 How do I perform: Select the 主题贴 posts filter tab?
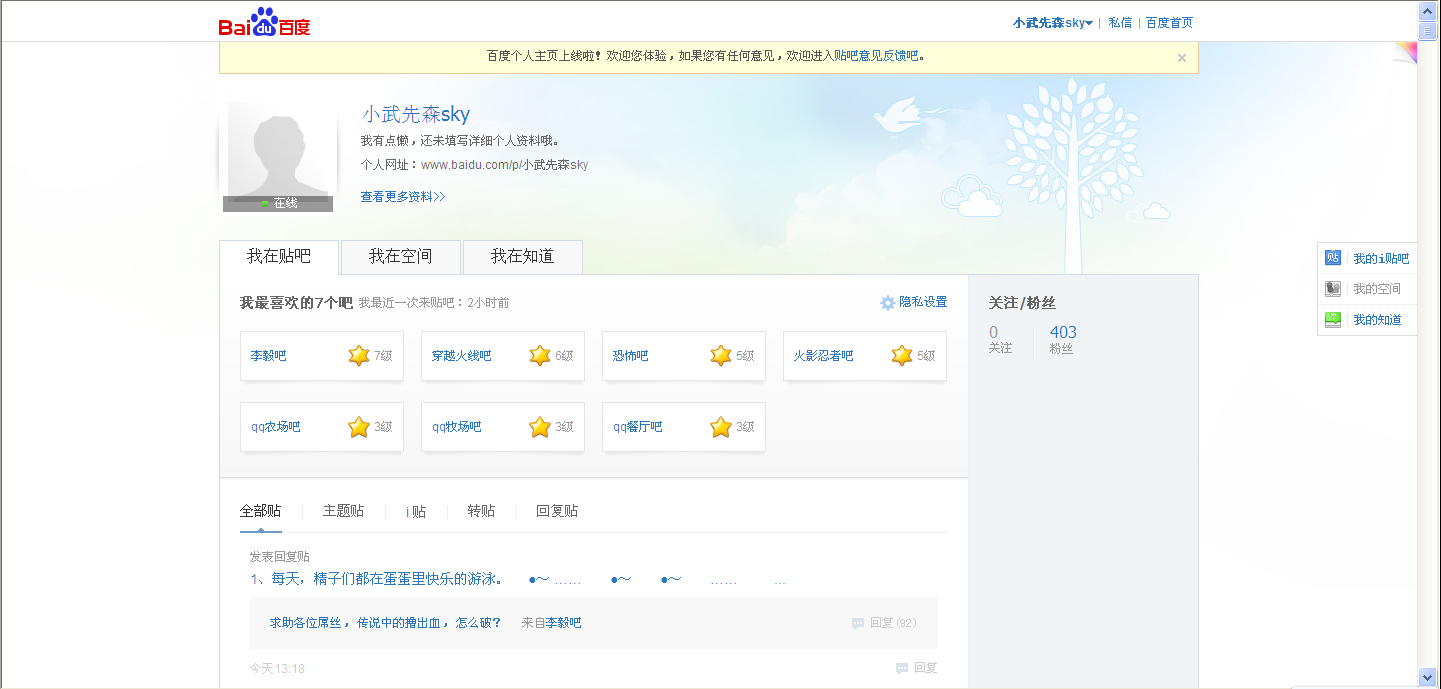343,511
